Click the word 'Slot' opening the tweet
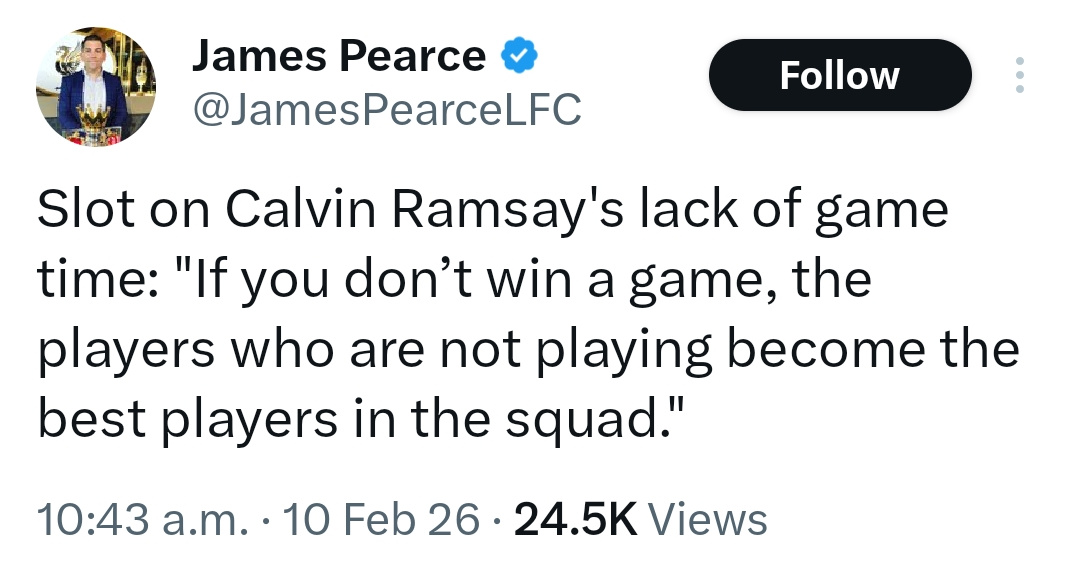Viewport: 1080px width, 577px height. pos(84,209)
